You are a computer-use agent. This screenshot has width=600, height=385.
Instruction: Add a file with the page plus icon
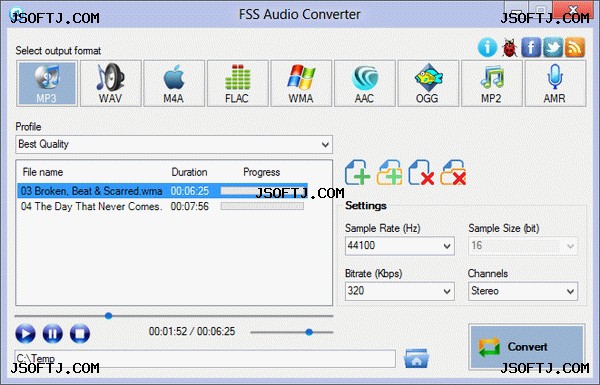point(357,173)
